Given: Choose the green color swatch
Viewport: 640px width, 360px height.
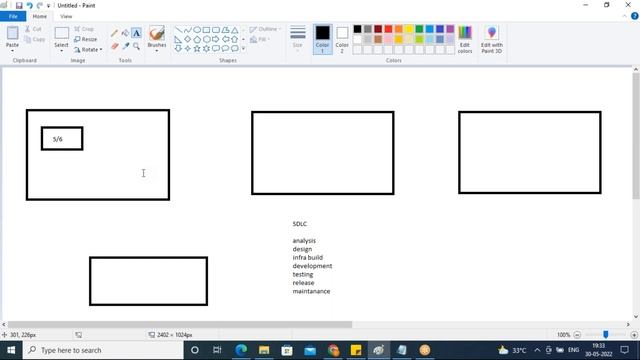Looking at the screenshot, I should tap(419, 29).
